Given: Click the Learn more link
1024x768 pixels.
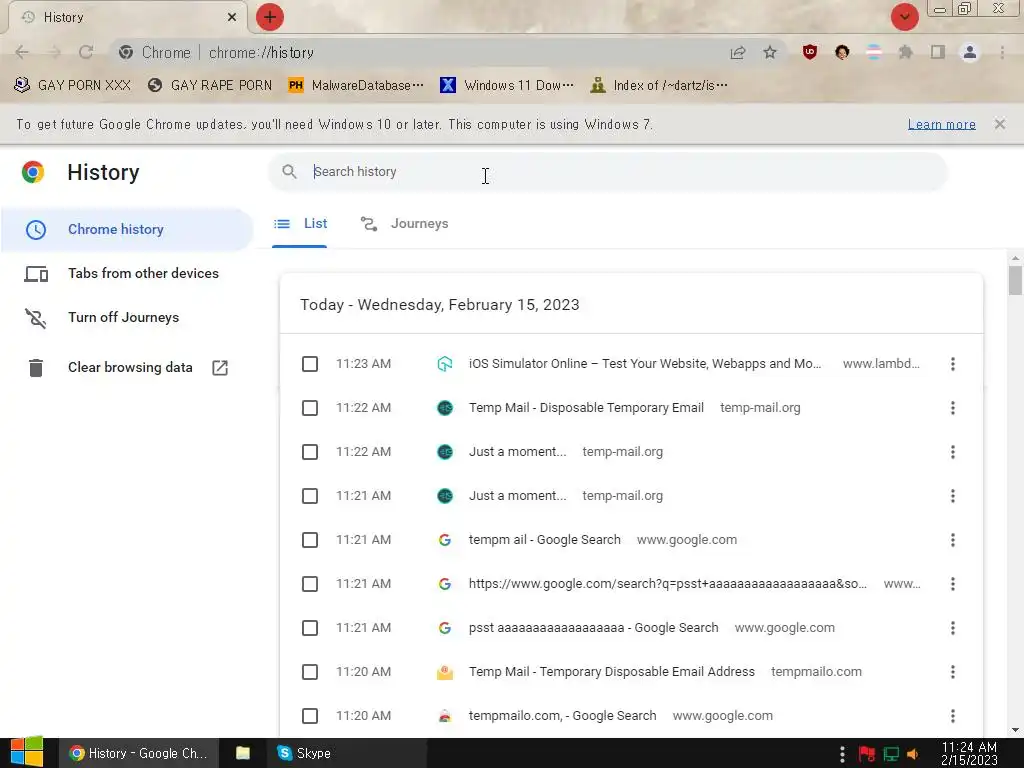Looking at the screenshot, I should 942,124.
